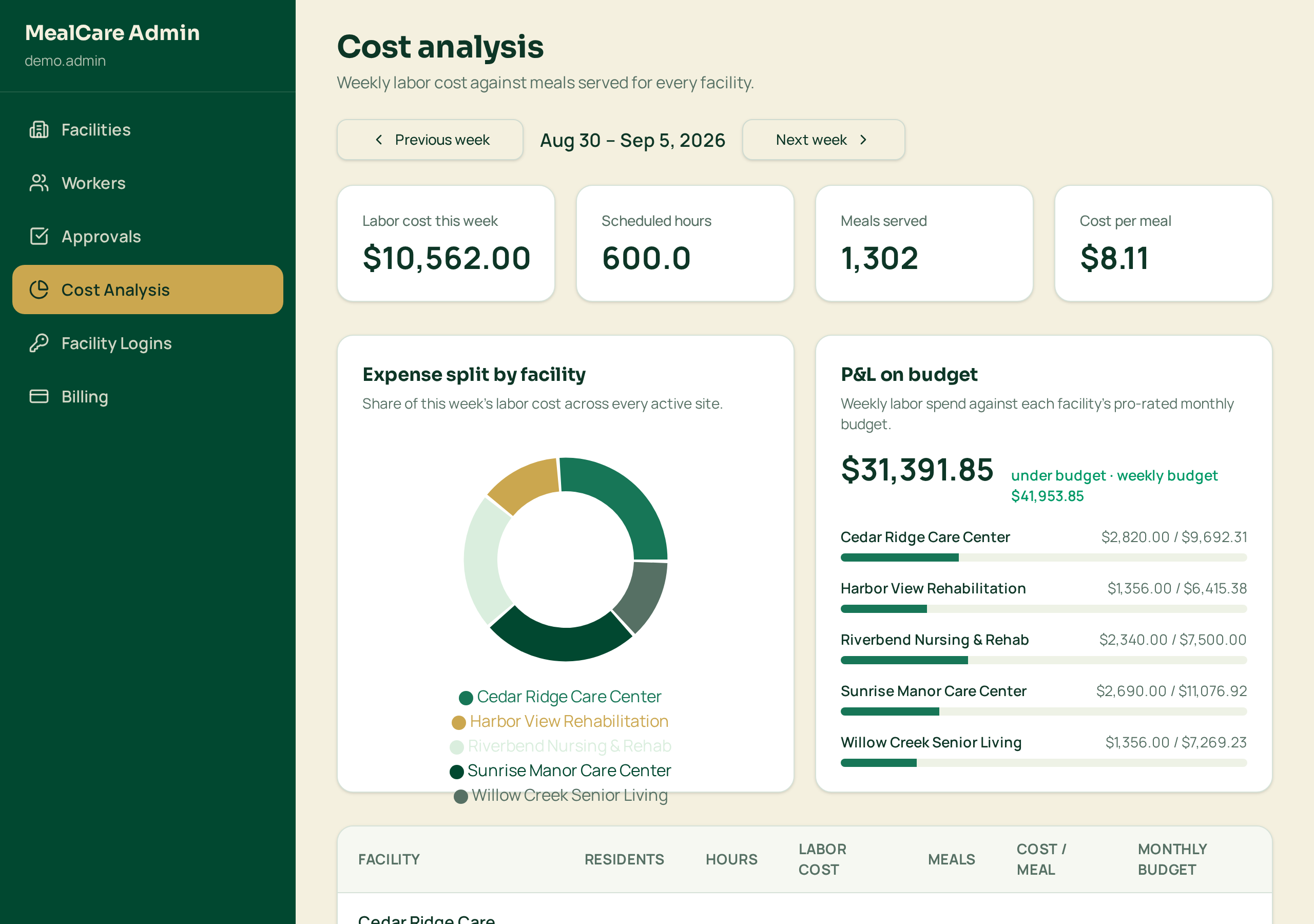Click the Facilities building icon in sidebar
This screenshot has height=924, width=1314.
pos(39,130)
